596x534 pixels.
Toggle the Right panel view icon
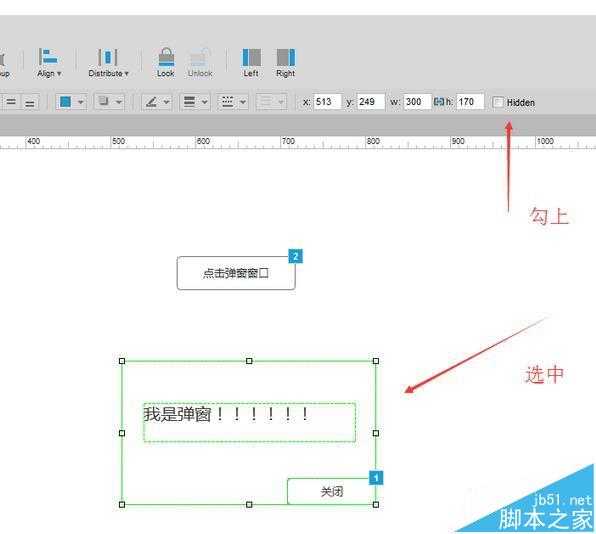286,57
